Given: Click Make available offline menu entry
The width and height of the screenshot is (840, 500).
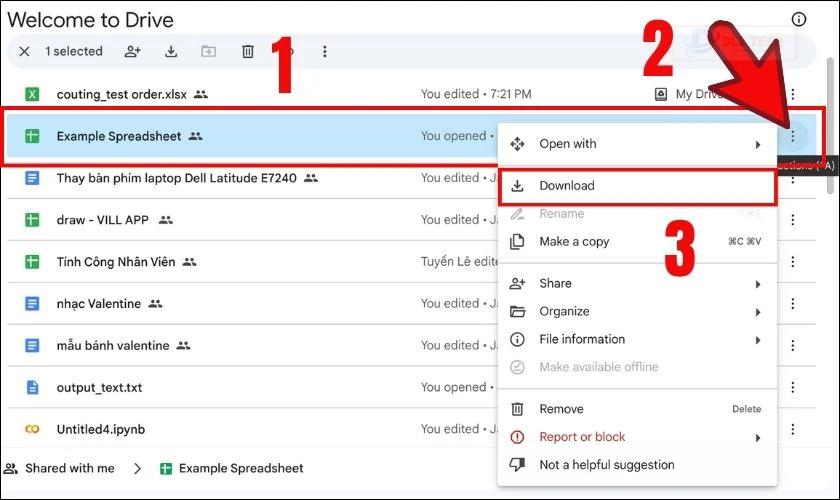Looking at the screenshot, I should [638, 367].
